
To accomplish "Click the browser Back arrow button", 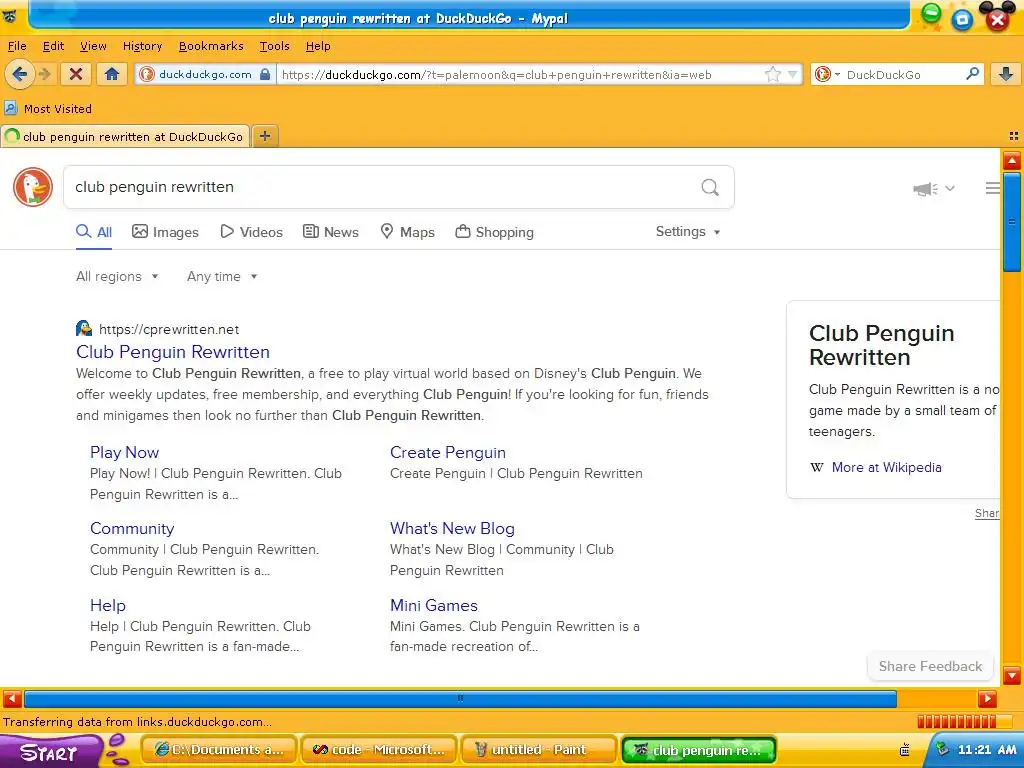I will click(x=20, y=74).
